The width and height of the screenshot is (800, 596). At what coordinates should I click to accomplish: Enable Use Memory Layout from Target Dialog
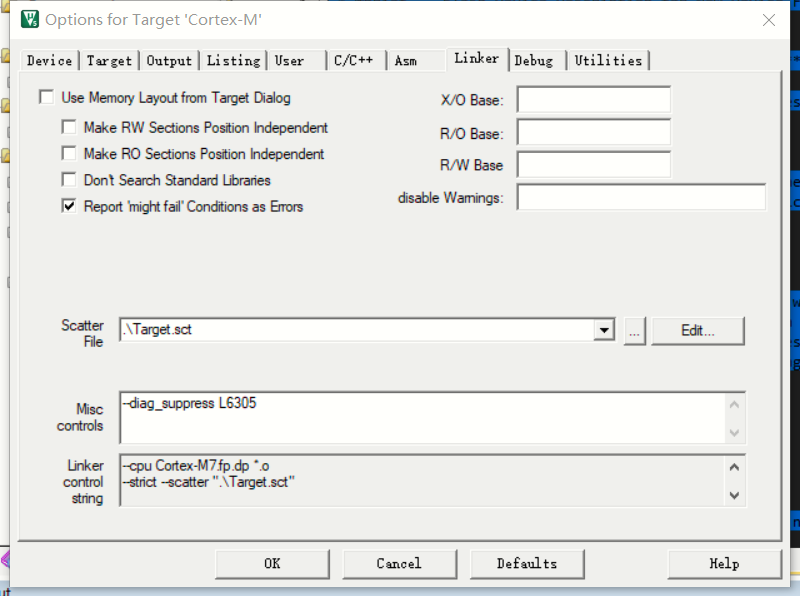pos(46,97)
